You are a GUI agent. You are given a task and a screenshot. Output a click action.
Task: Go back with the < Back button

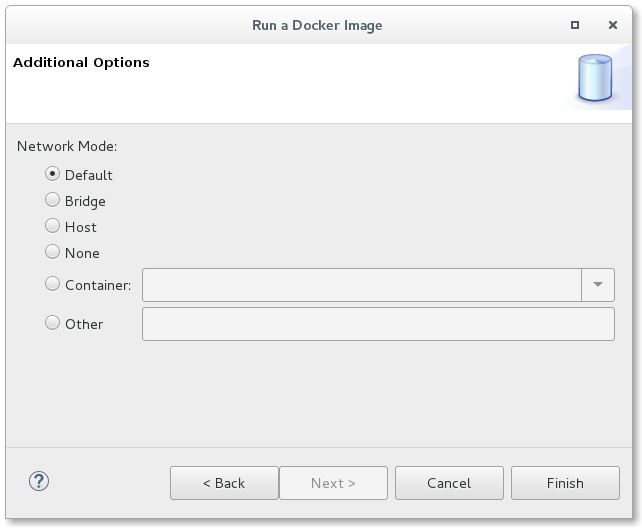coord(224,483)
